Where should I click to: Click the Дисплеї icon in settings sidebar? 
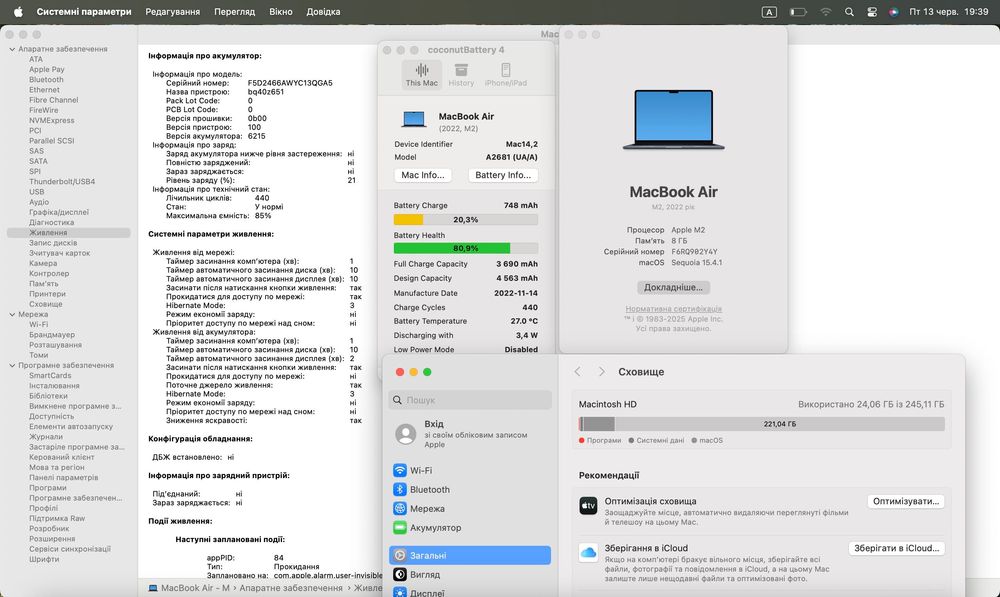point(400,592)
